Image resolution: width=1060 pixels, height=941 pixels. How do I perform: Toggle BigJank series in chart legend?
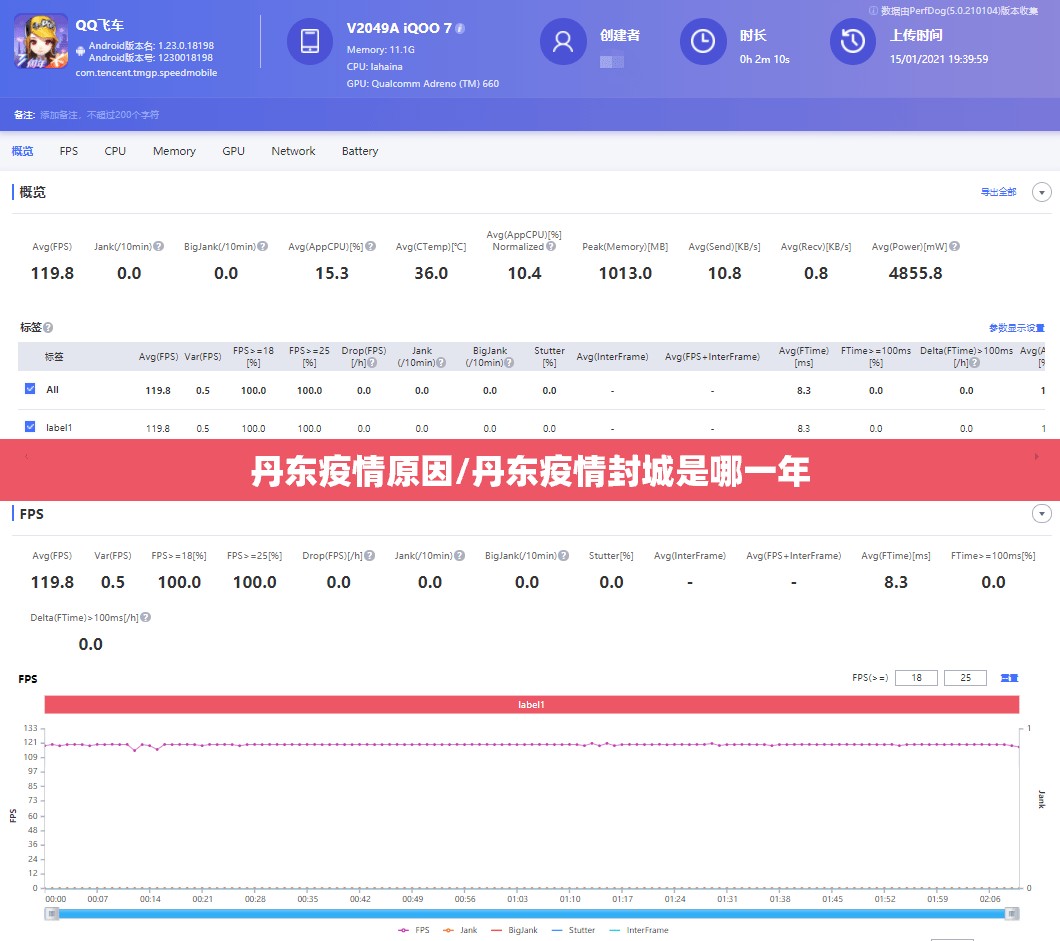514,930
